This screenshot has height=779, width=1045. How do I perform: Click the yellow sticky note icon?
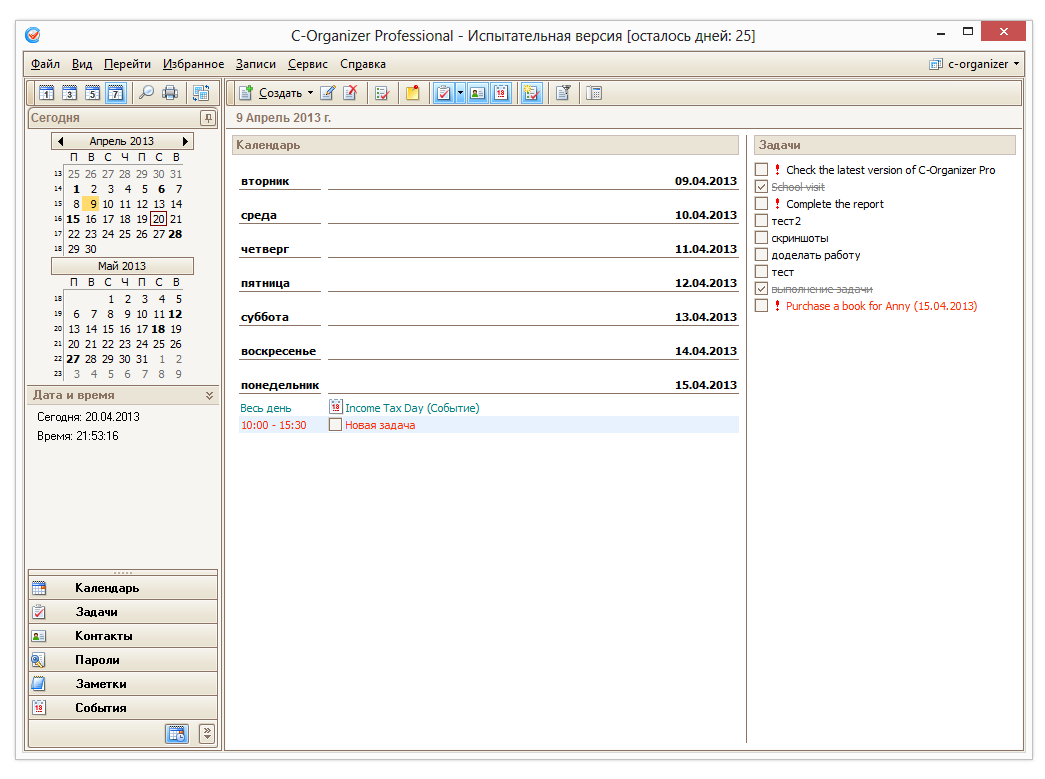click(412, 93)
